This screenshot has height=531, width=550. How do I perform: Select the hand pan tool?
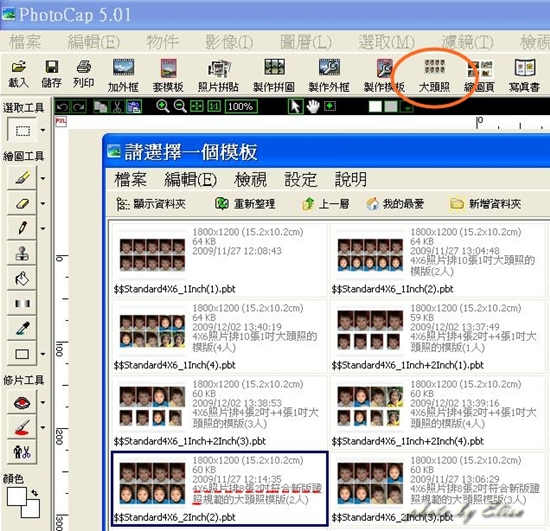tap(313, 106)
